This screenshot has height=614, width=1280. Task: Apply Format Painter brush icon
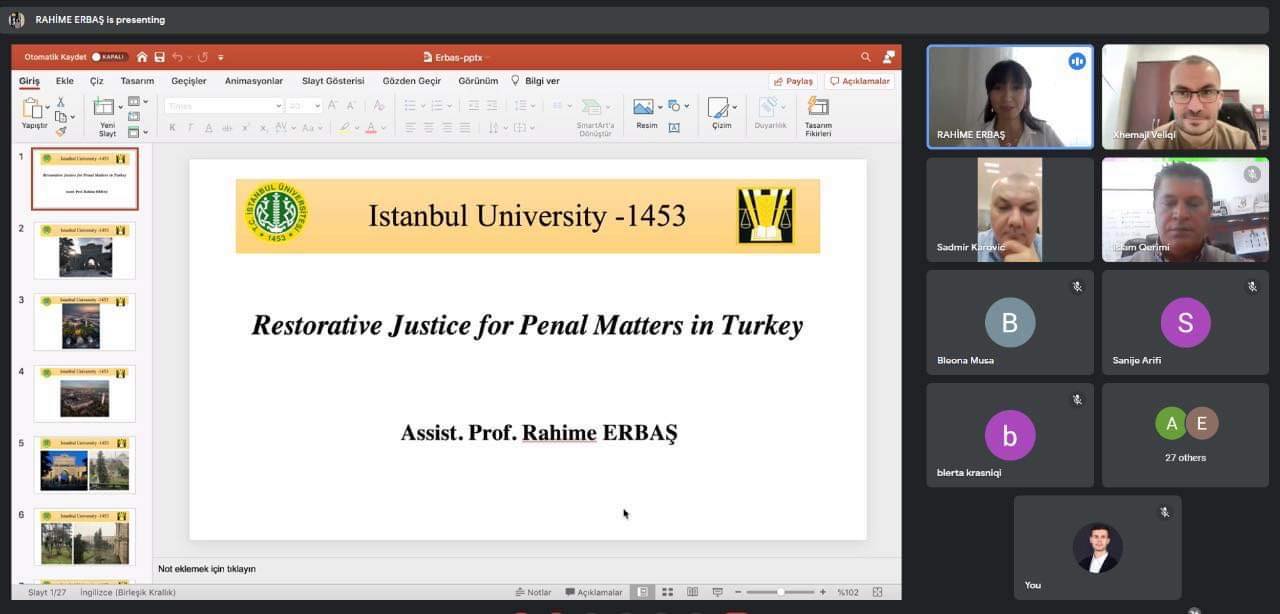tap(60, 131)
